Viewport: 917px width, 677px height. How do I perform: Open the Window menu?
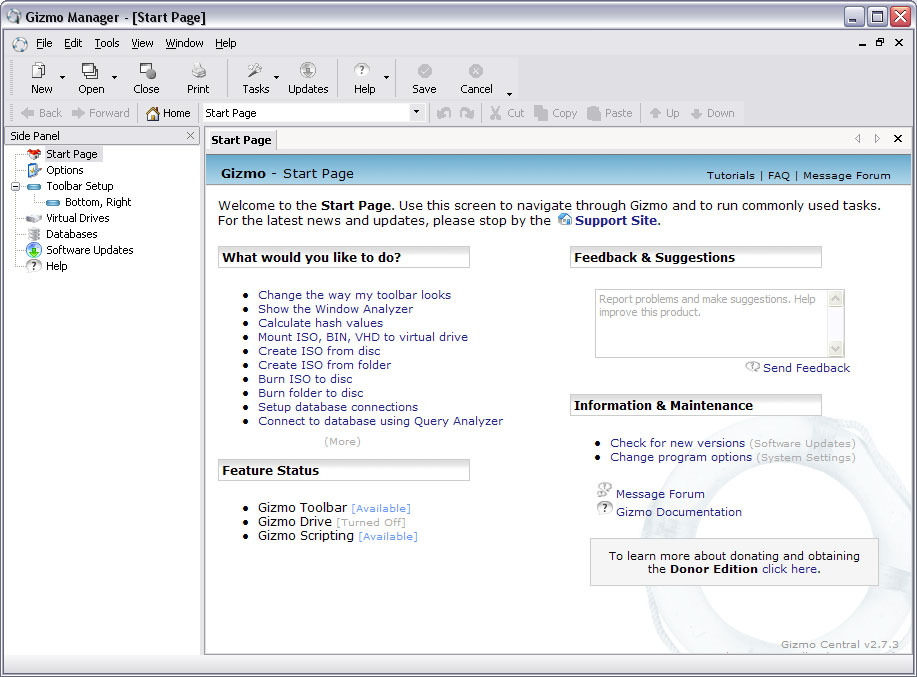click(184, 43)
